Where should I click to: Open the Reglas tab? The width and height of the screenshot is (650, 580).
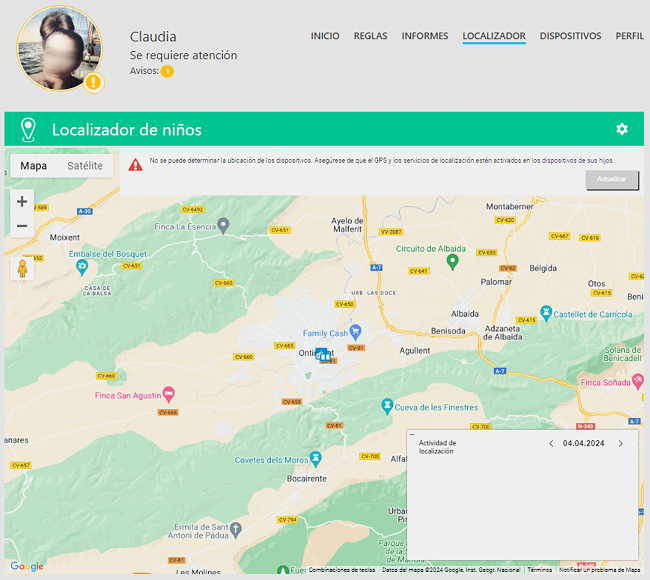point(370,36)
